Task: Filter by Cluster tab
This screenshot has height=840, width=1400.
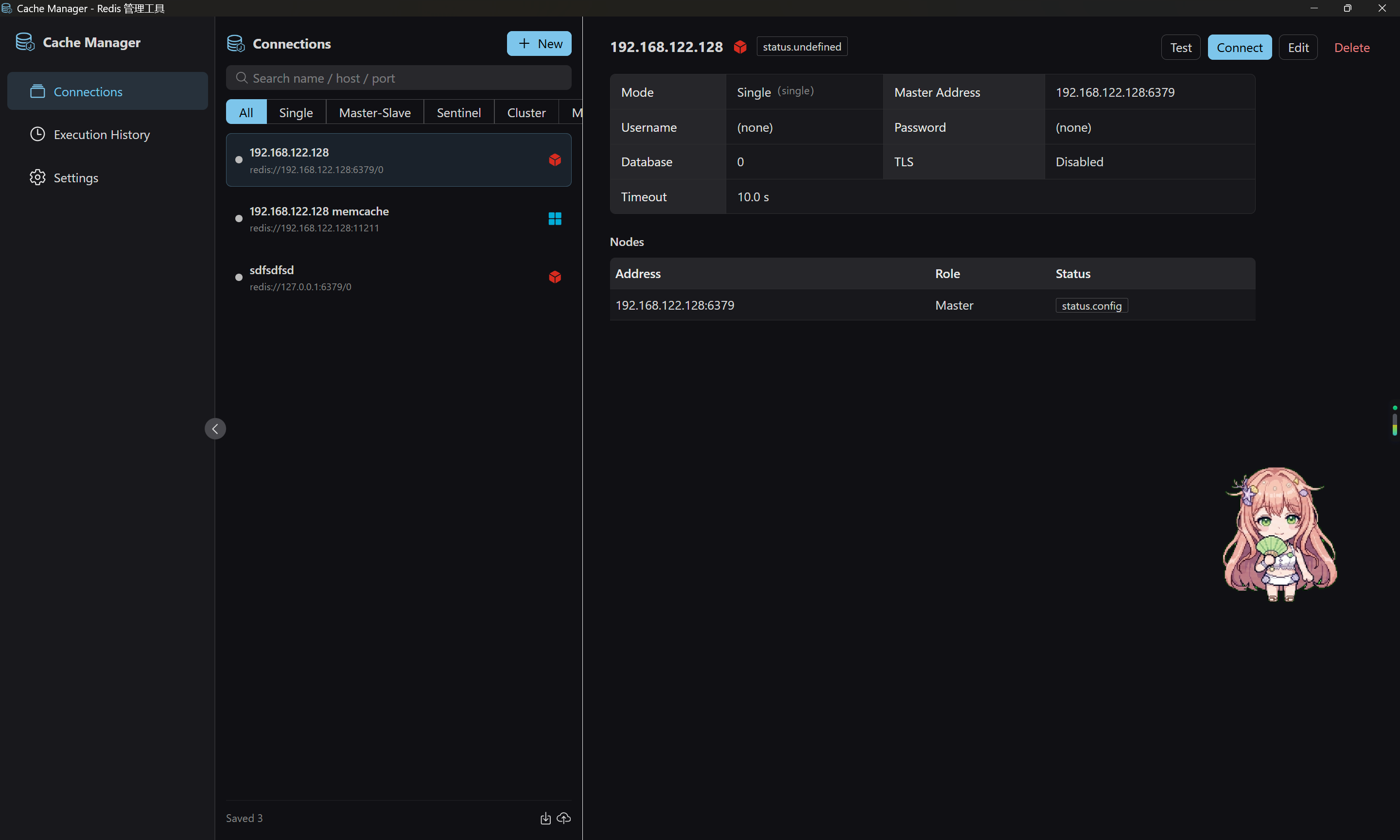Action: pyautogui.click(x=526, y=112)
